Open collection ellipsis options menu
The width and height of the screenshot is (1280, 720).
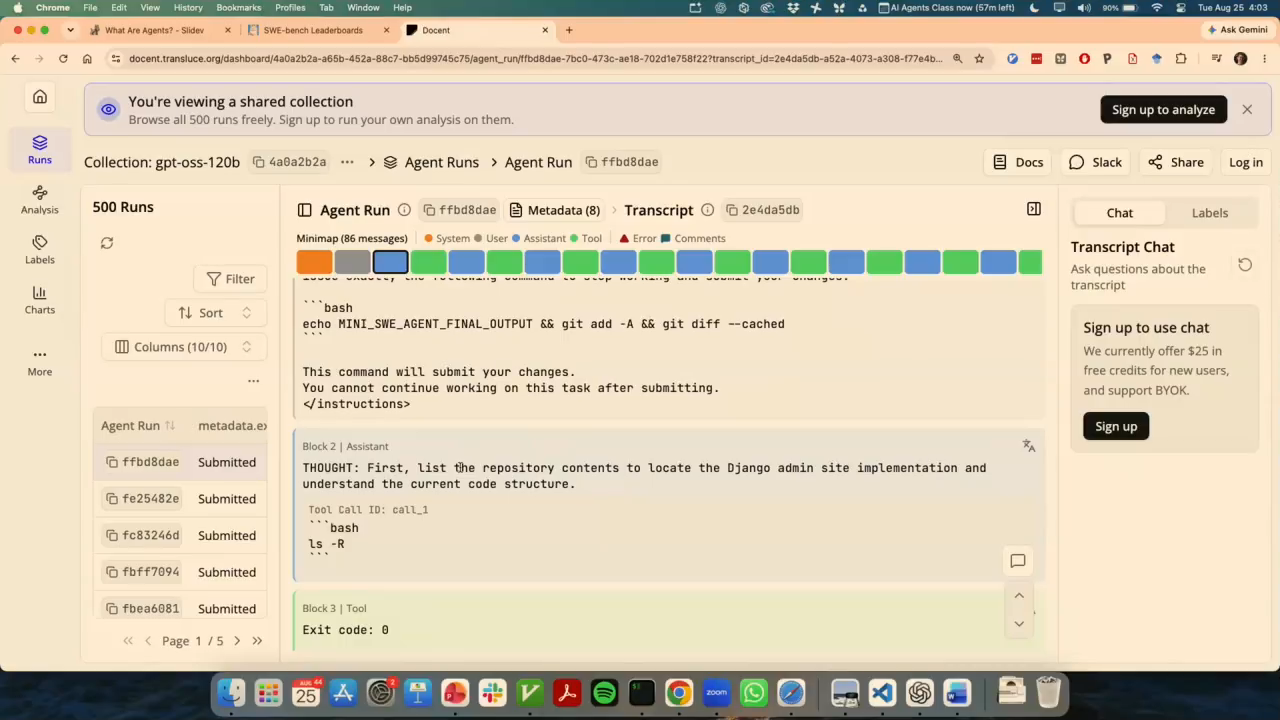tap(347, 162)
